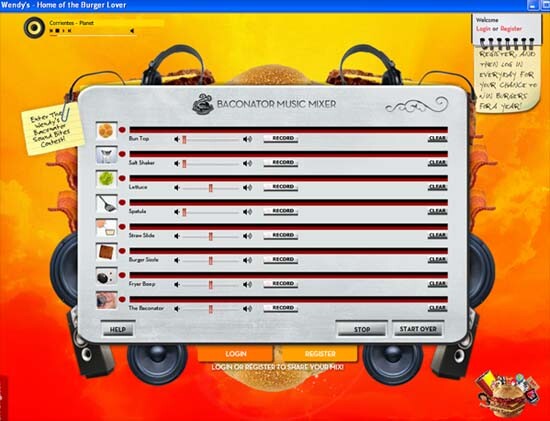
Task: Click the quiet speaker icon on the Fryer Beep track
Action: click(177, 285)
